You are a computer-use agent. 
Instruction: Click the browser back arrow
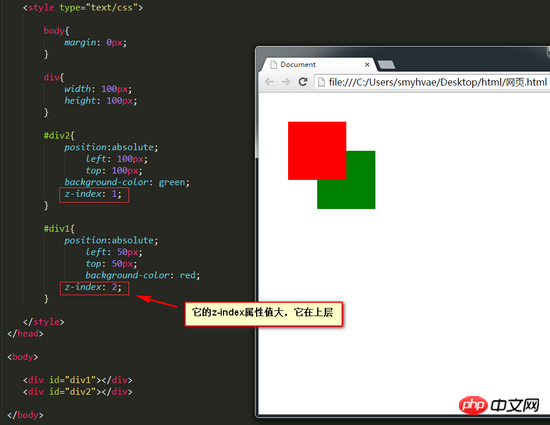pyautogui.click(x=269, y=82)
